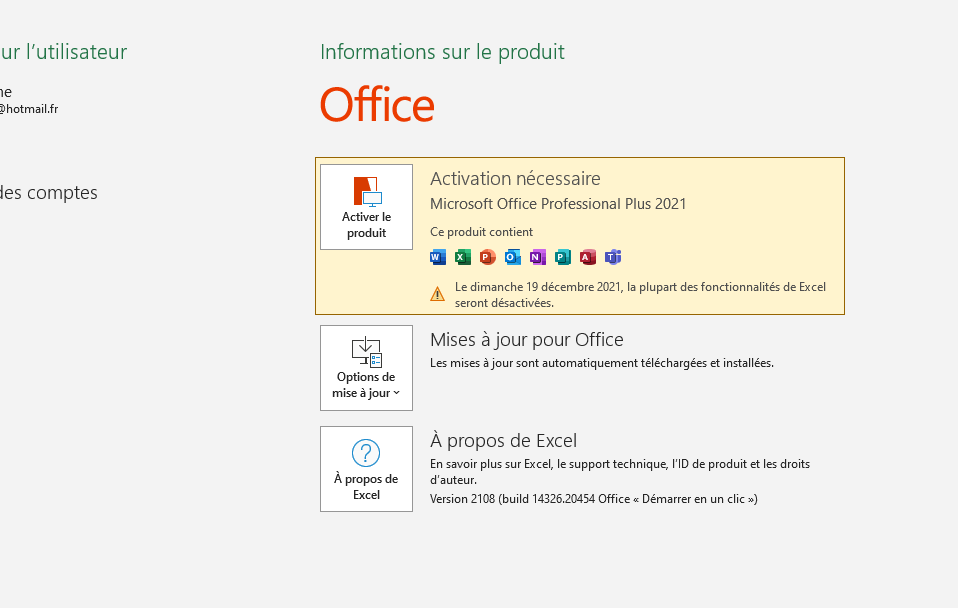The image size is (958, 608).
Task: Click the À propos de Excel heading
Action: [503, 441]
